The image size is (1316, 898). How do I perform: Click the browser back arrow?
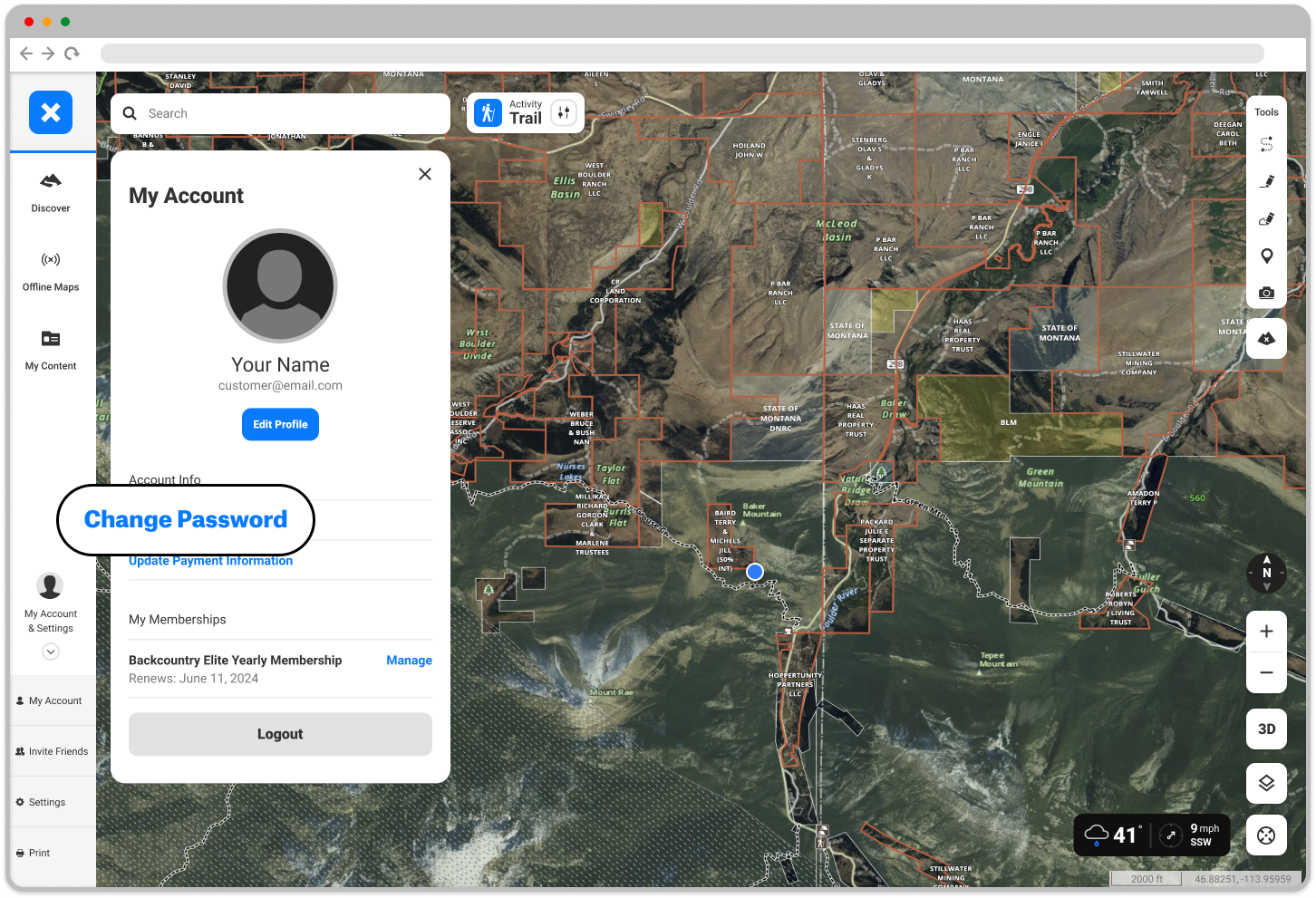[x=26, y=53]
